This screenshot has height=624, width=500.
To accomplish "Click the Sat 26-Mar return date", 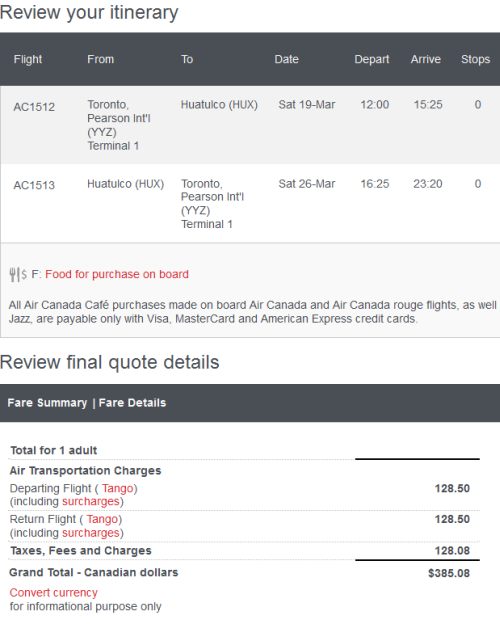I will pyautogui.click(x=307, y=184).
